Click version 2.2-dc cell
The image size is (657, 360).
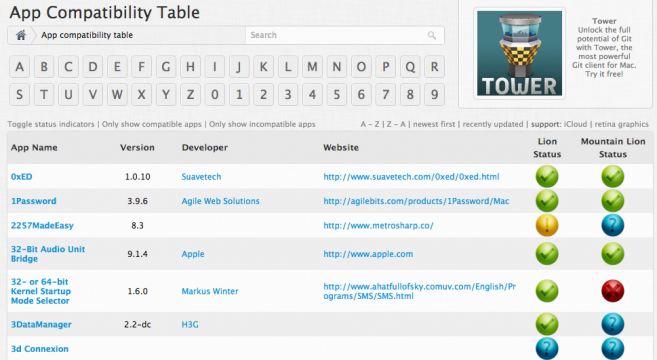pos(137,324)
